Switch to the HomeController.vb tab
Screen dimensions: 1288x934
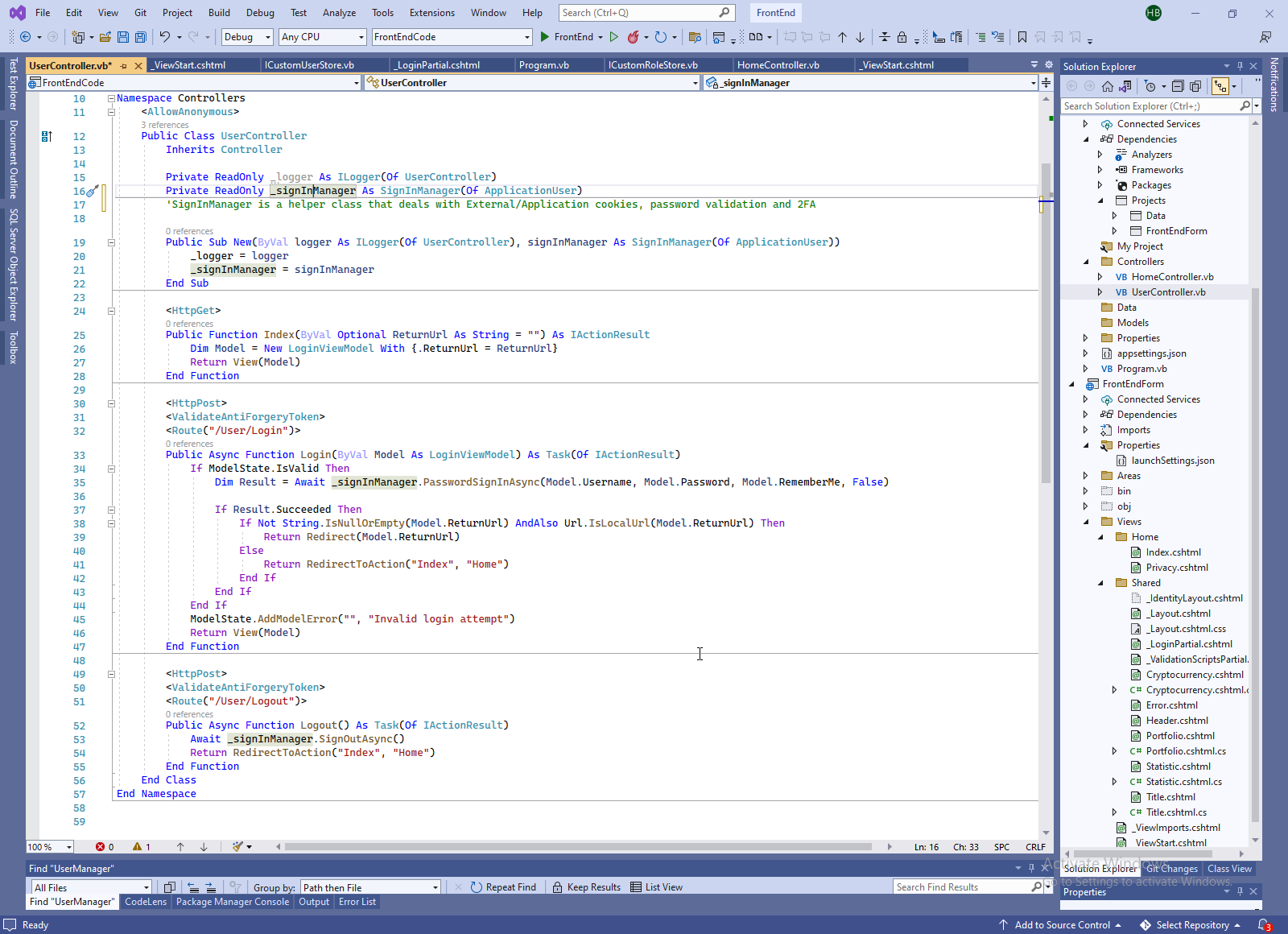click(x=778, y=65)
